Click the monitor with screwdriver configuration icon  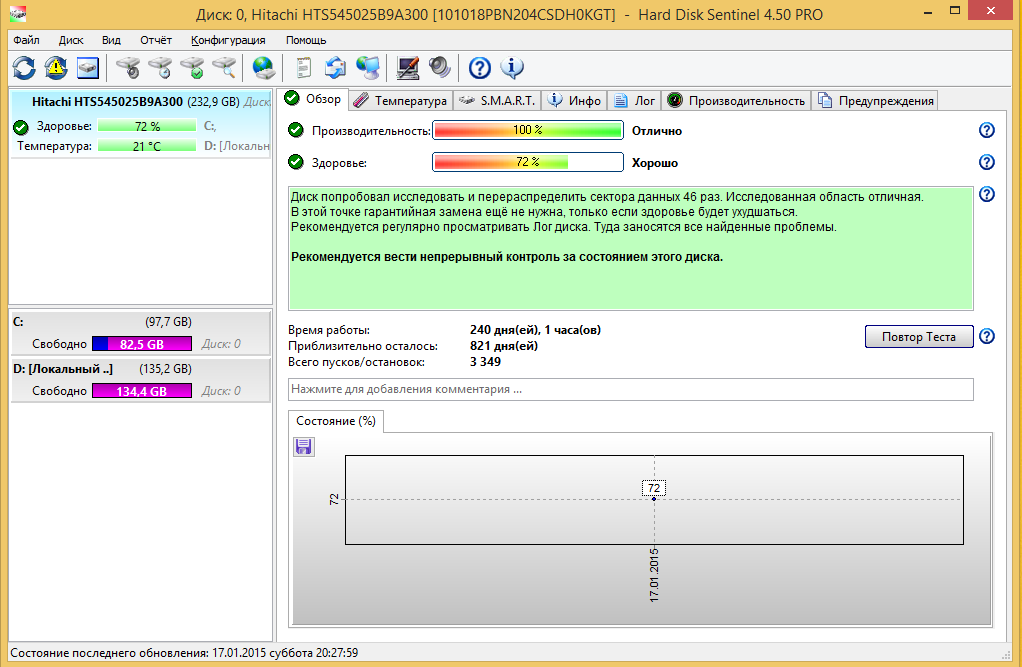click(x=407, y=68)
